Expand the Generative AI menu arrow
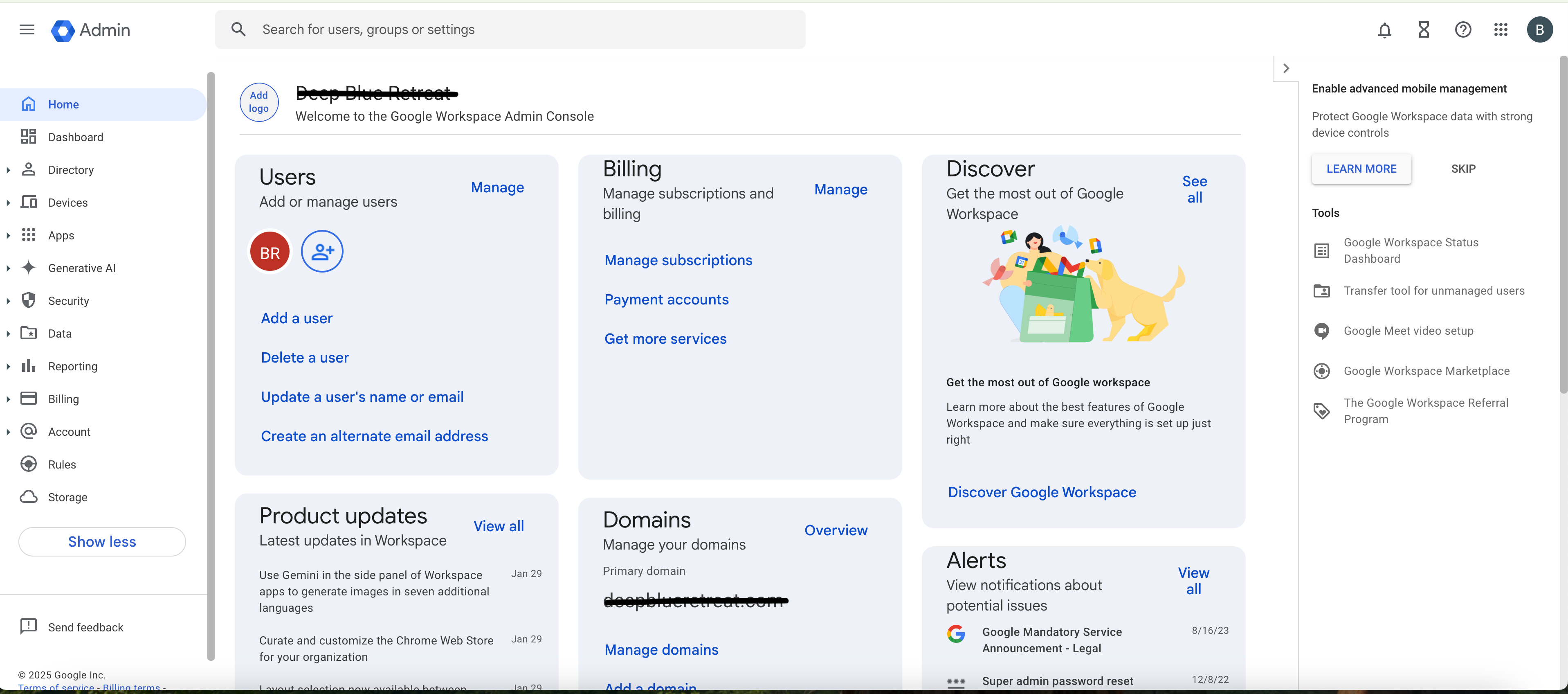Viewport: 1568px width, 694px height. [8, 268]
